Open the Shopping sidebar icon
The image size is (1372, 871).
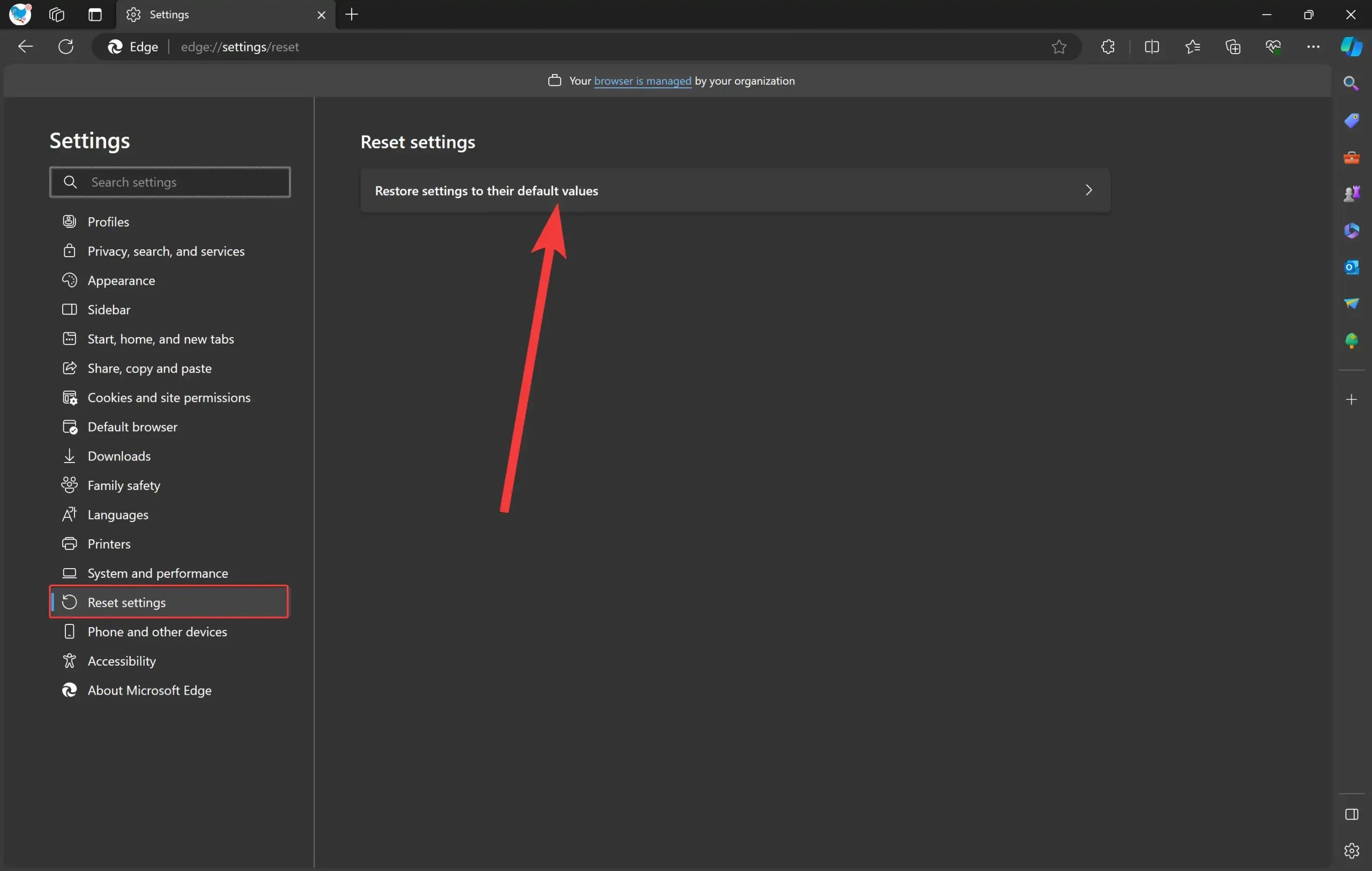tap(1351, 120)
